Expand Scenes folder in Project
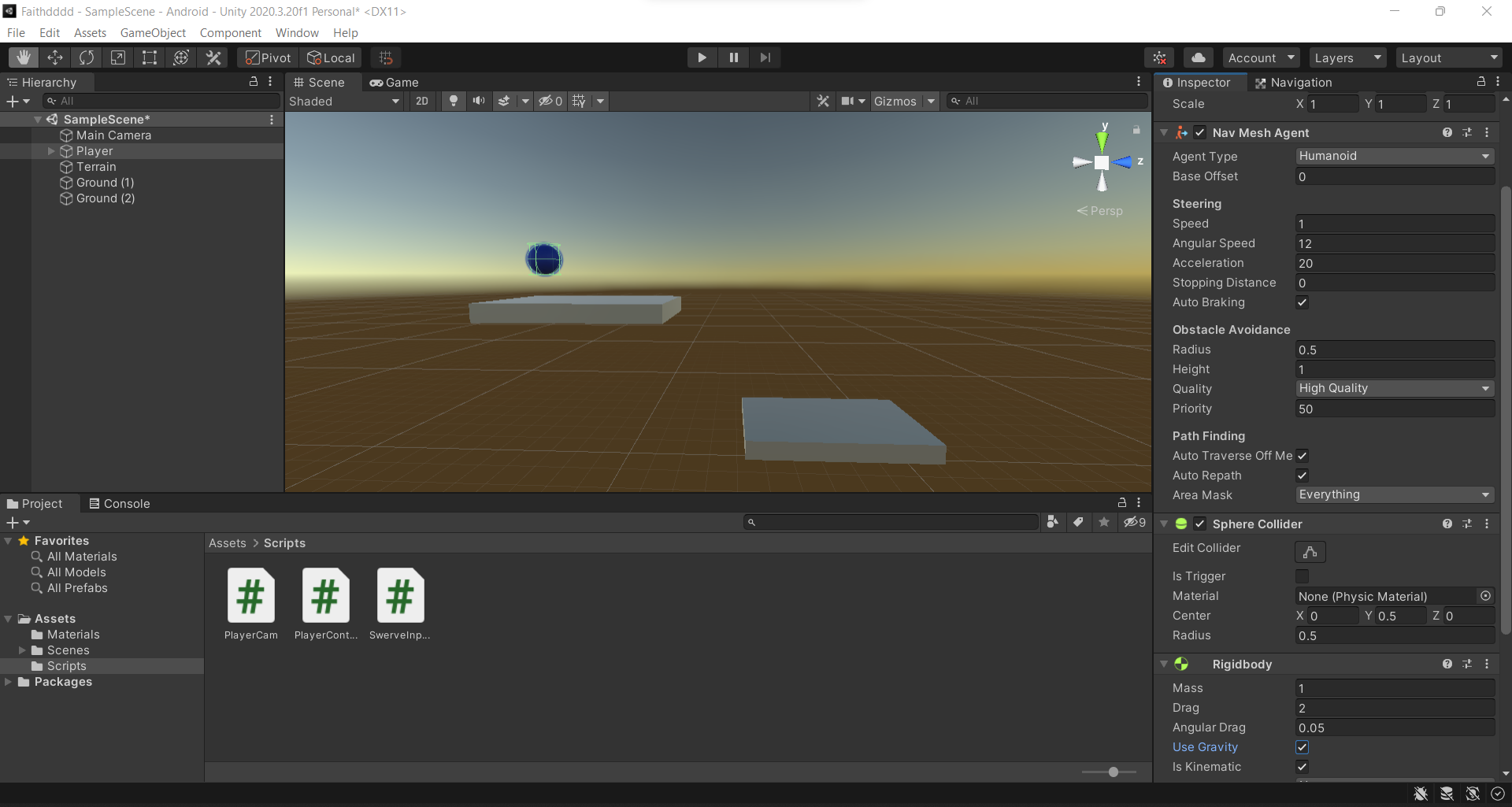The width and height of the screenshot is (1512, 807). 23,650
